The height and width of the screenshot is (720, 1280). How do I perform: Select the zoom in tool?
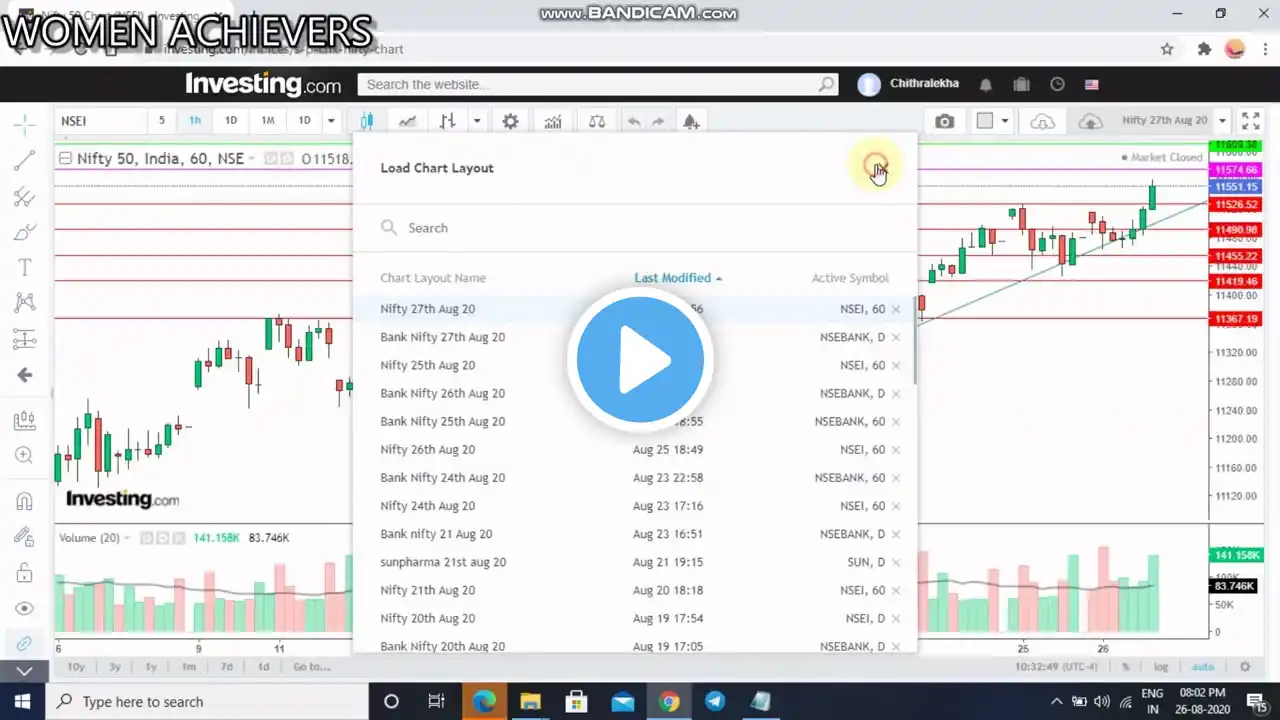click(x=25, y=456)
